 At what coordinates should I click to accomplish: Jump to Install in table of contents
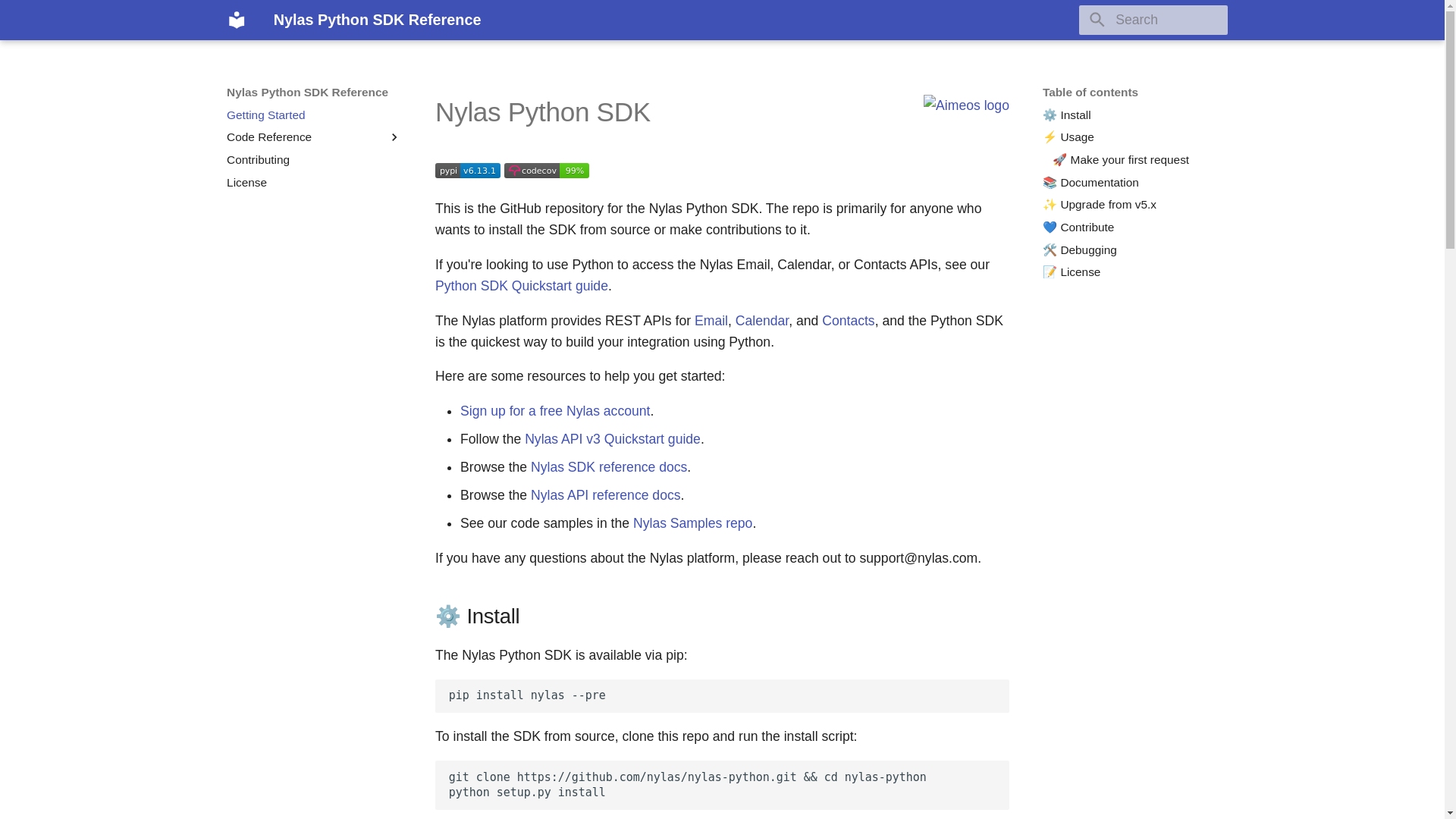click(1066, 115)
